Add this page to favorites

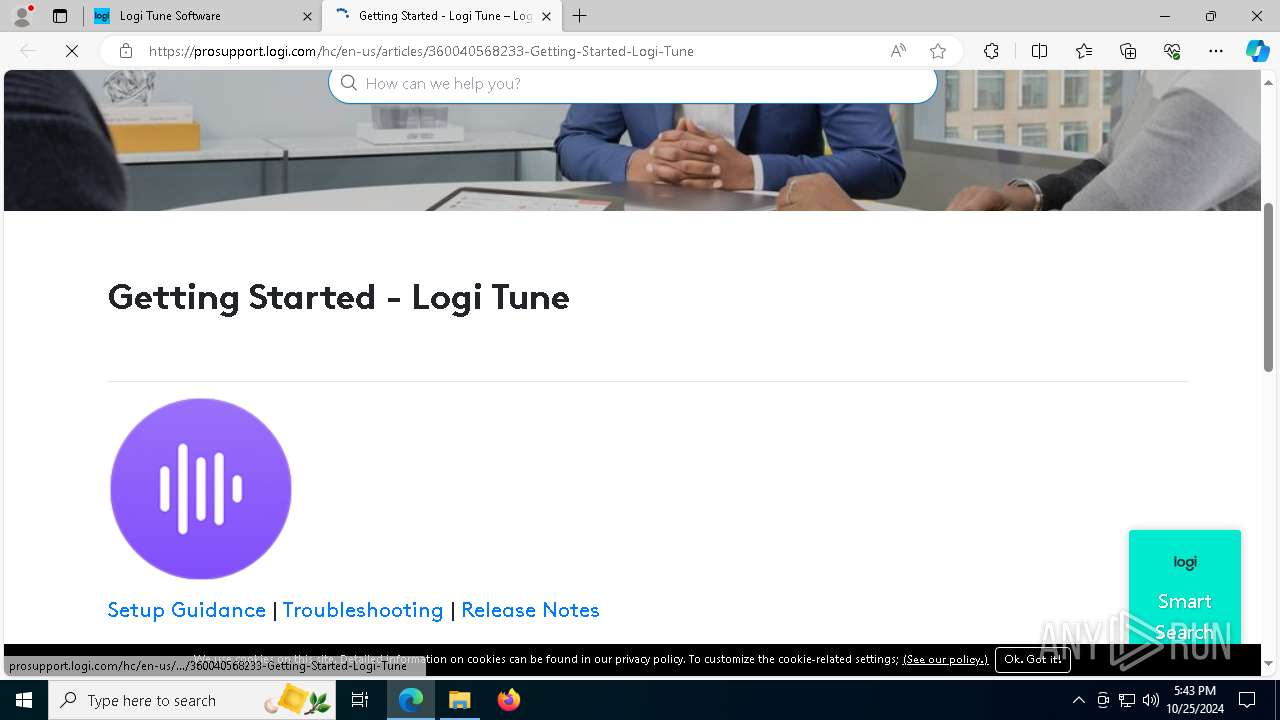[x=938, y=51]
